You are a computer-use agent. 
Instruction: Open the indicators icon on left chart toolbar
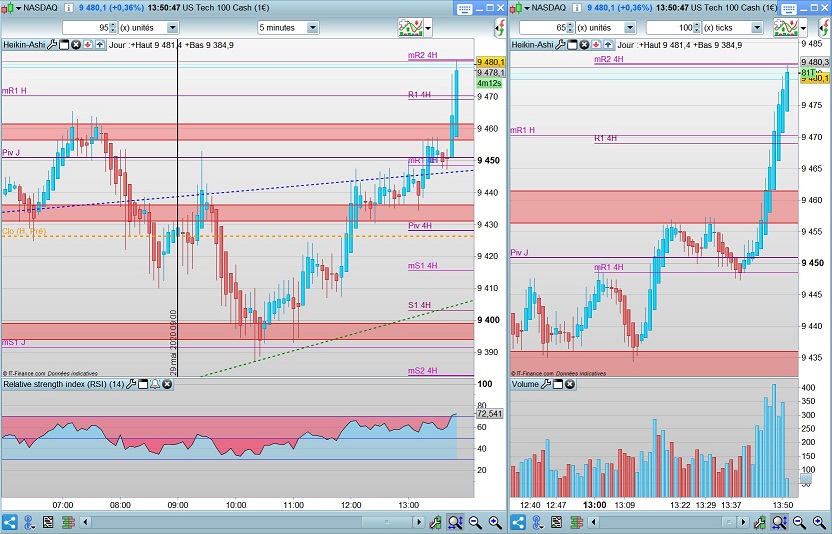[x=410, y=28]
